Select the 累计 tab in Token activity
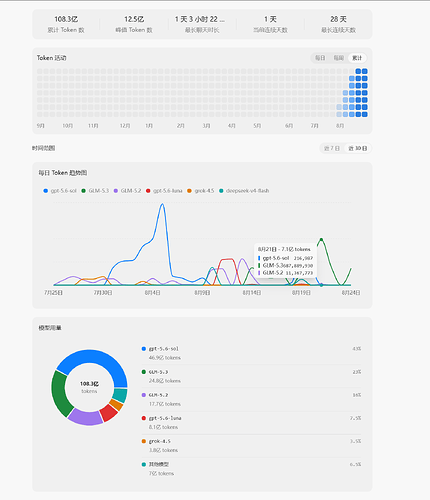The height and width of the screenshot is (500, 430). click(x=357, y=58)
